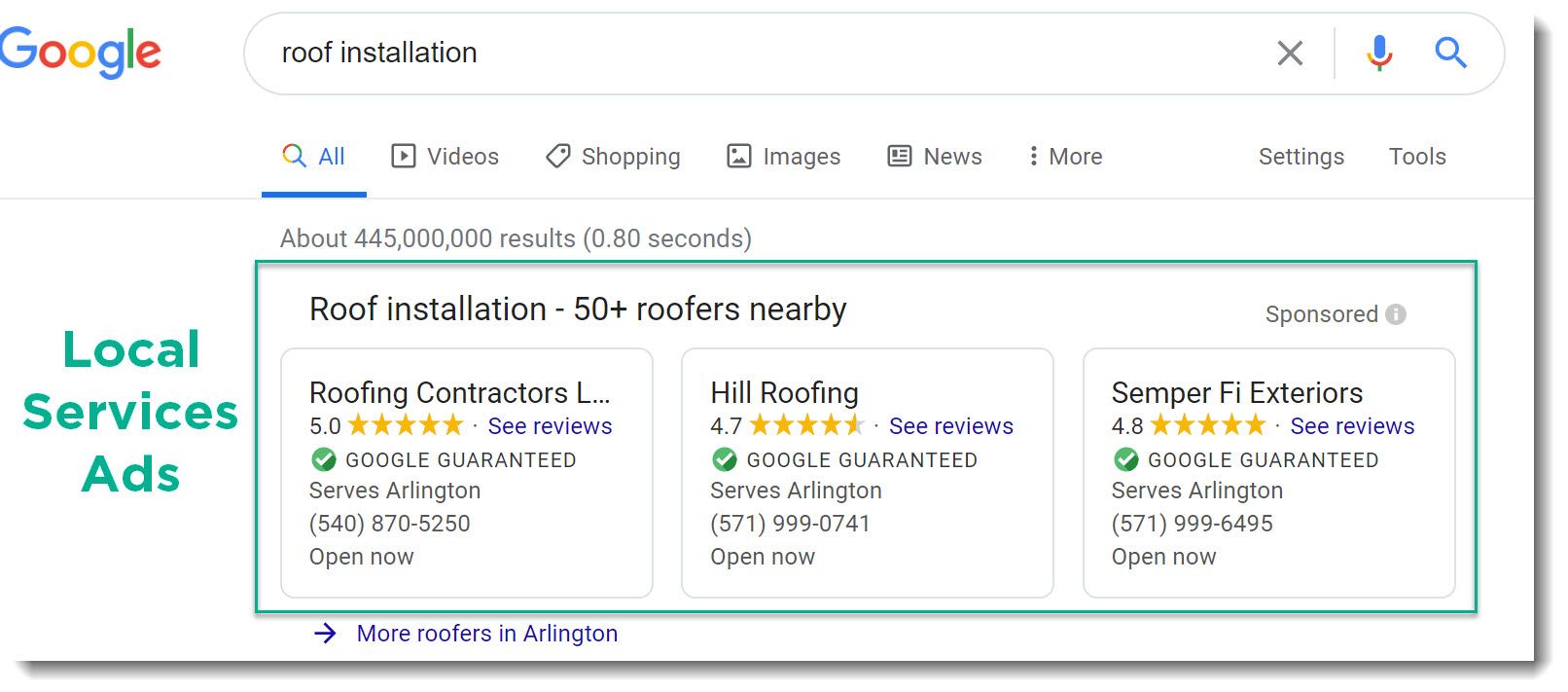
Task: Click the News icon
Action: 897,156
